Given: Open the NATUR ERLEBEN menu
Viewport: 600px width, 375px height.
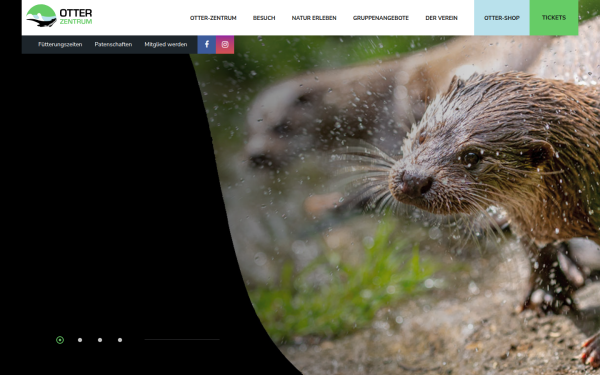Looking at the screenshot, I should click(314, 18).
